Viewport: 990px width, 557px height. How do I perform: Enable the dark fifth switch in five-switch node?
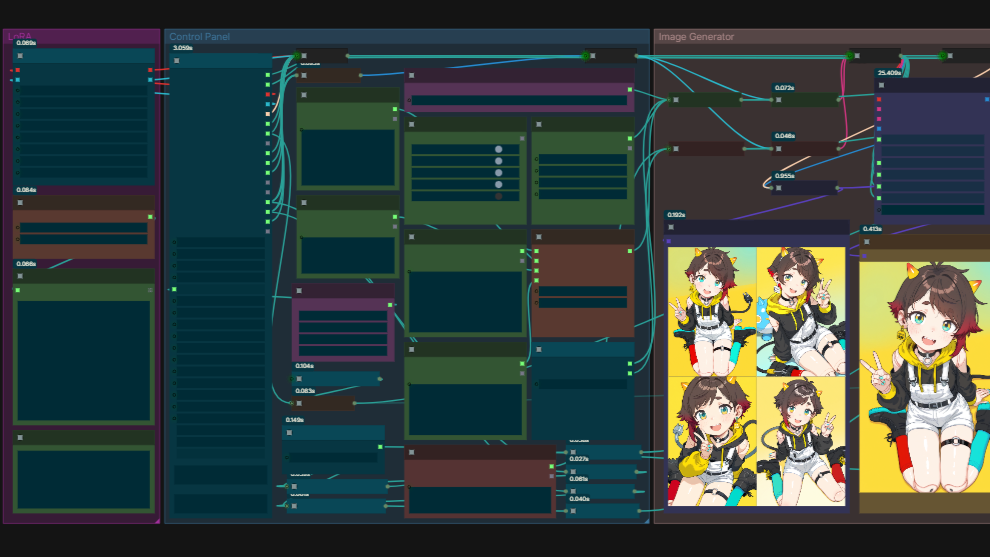click(498, 196)
